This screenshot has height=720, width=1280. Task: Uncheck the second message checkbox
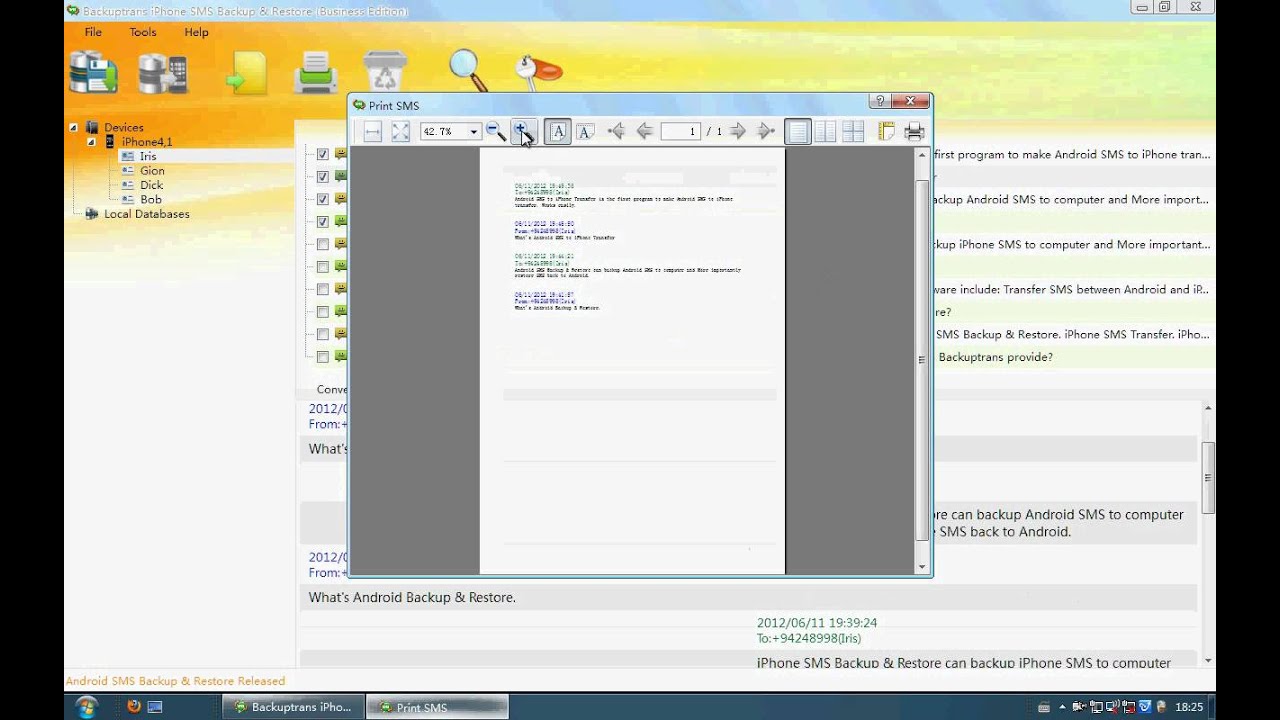pos(323,177)
